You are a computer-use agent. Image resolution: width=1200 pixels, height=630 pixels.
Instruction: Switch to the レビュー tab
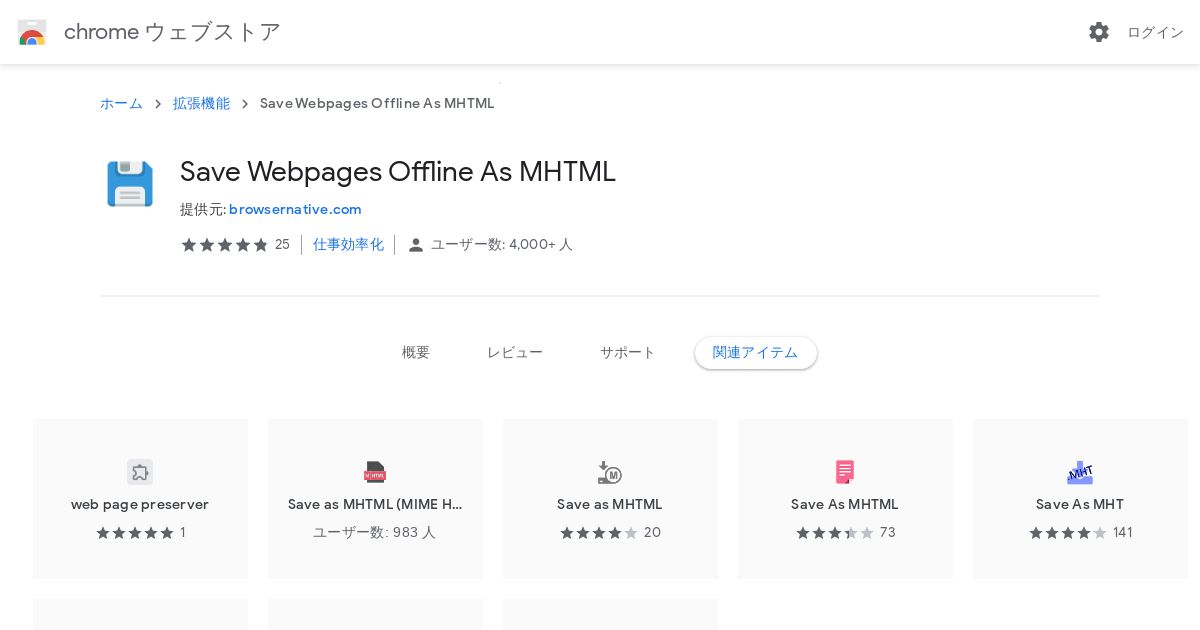point(515,353)
